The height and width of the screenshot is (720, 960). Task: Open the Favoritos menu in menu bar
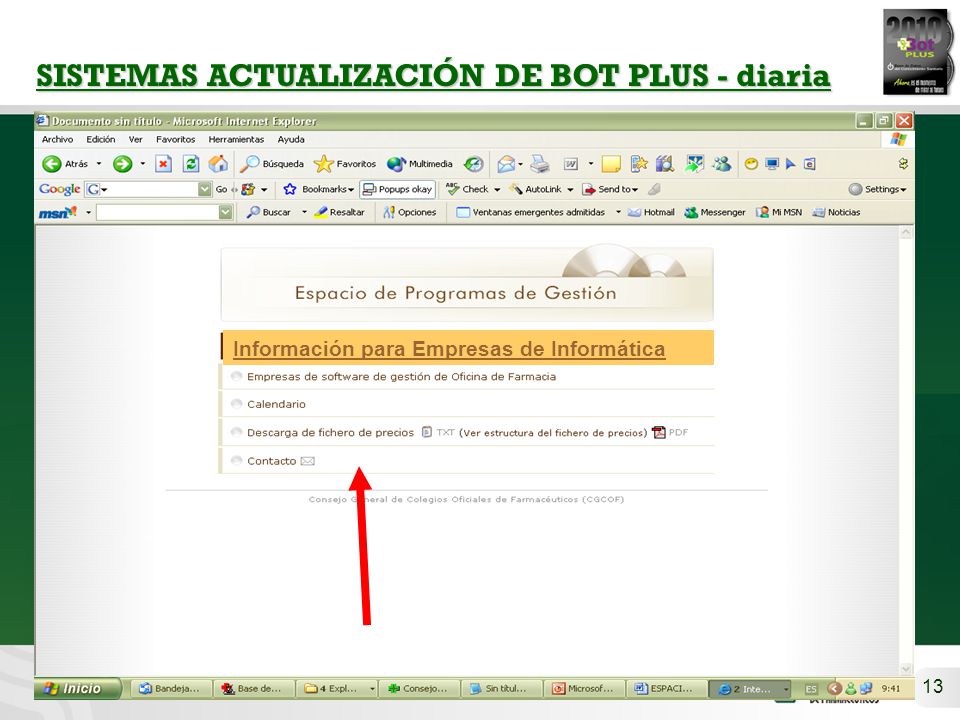click(x=176, y=140)
